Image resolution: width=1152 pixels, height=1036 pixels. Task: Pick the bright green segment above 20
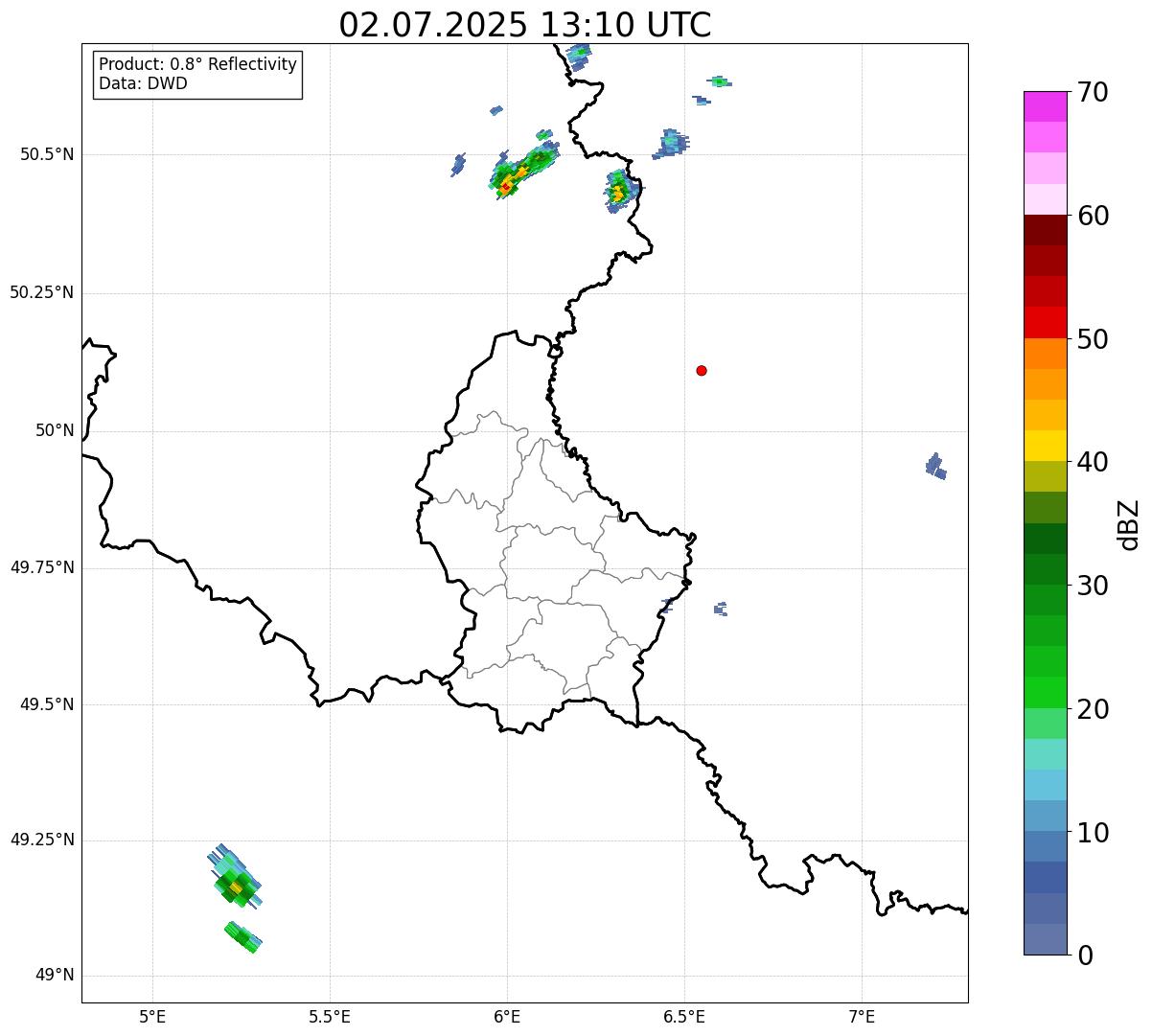click(1045, 693)
